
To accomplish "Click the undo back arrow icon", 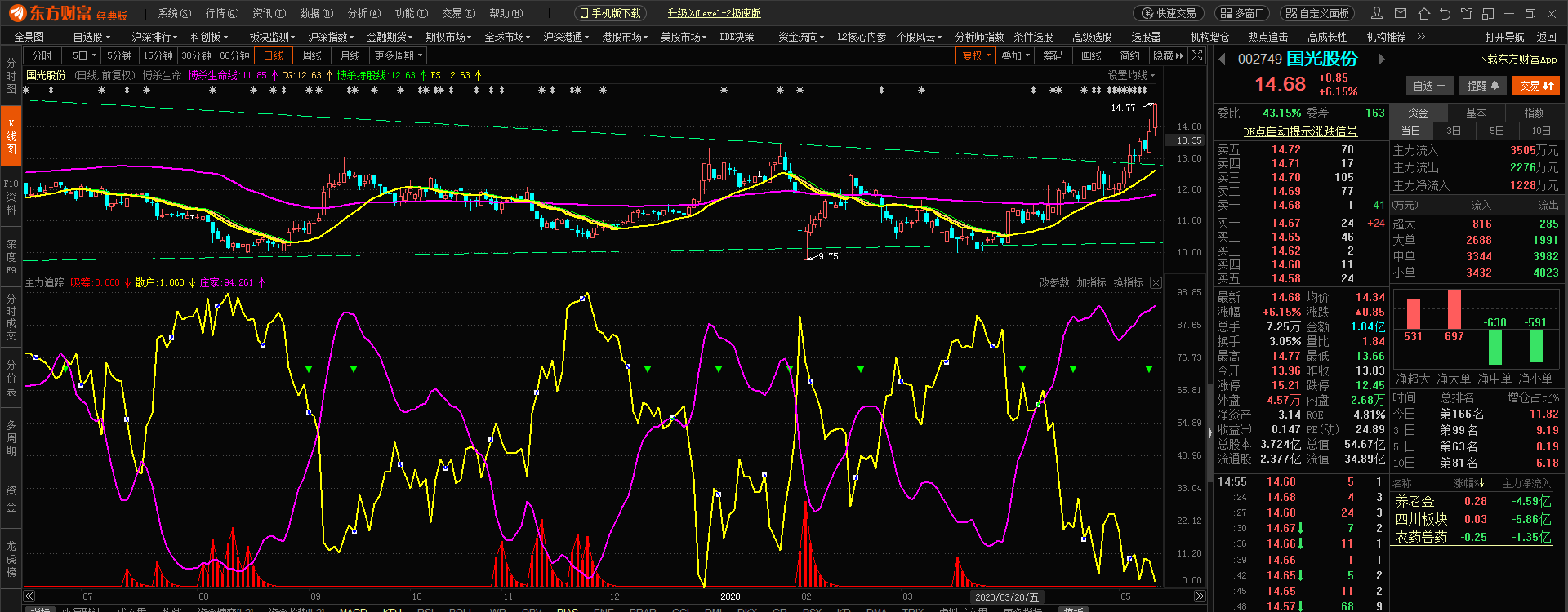I will point(1445,13).
